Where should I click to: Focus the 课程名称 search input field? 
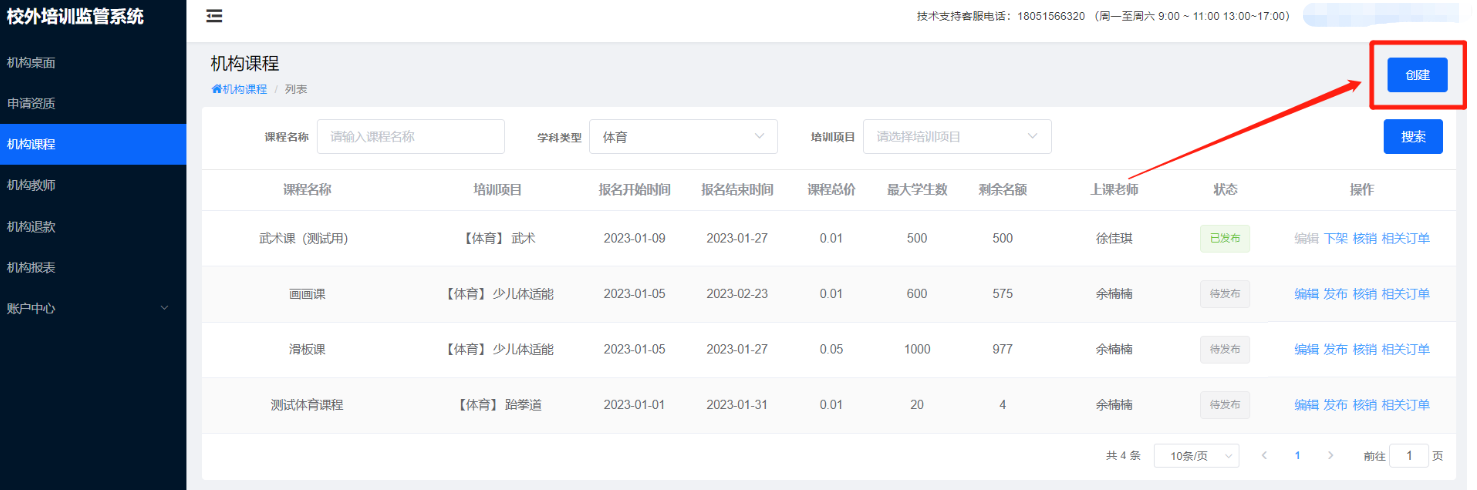(x=410, y=137)
